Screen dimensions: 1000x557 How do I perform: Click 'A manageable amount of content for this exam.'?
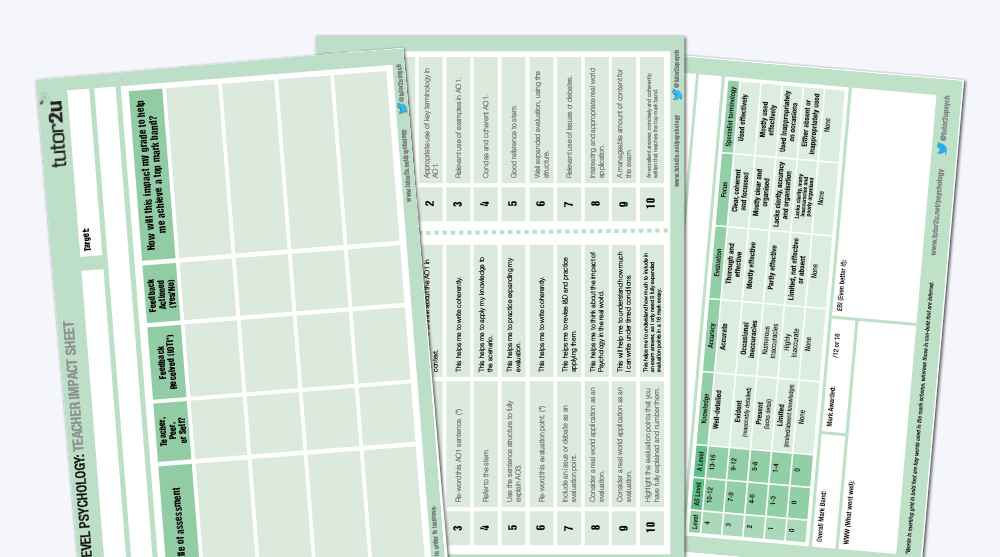pos(624,123)
